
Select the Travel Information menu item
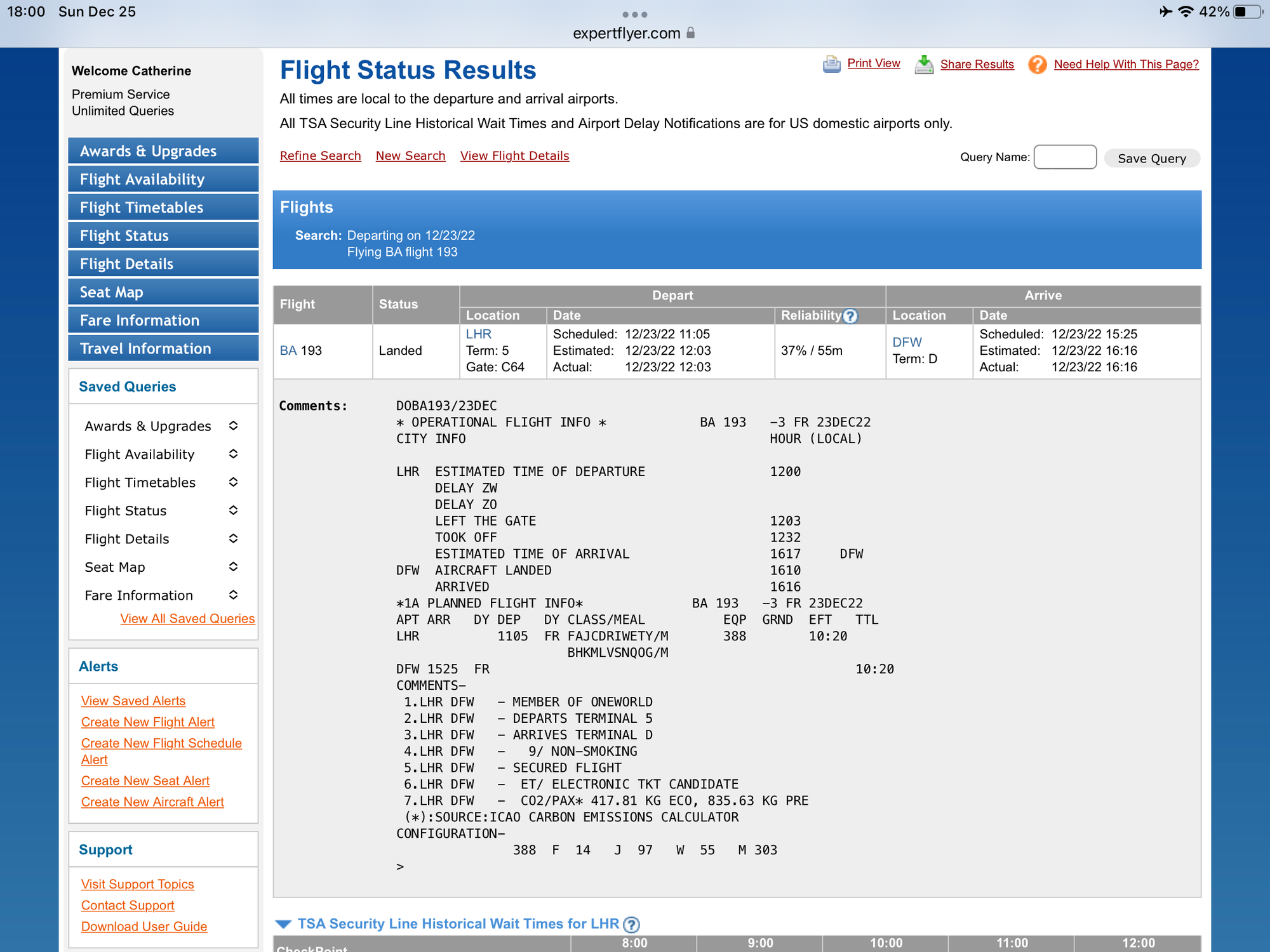point(163,348)
